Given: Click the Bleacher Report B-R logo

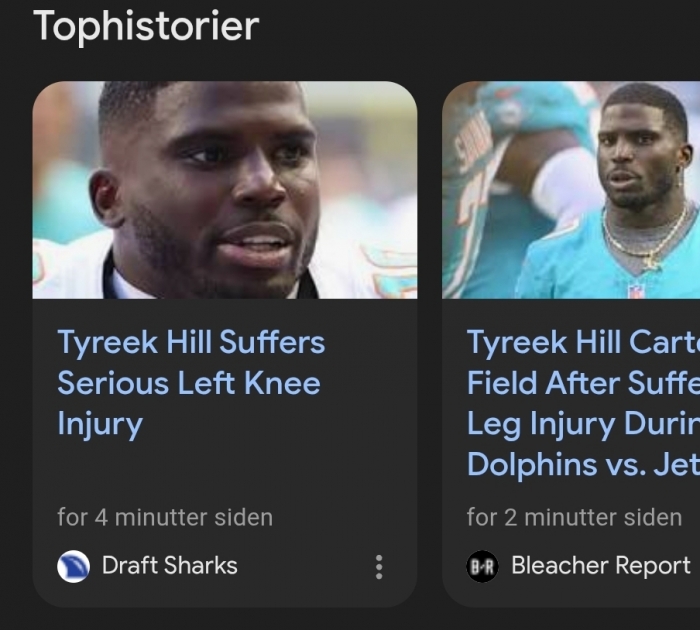Looking at the screenshot, I should (x=483, y=566).
